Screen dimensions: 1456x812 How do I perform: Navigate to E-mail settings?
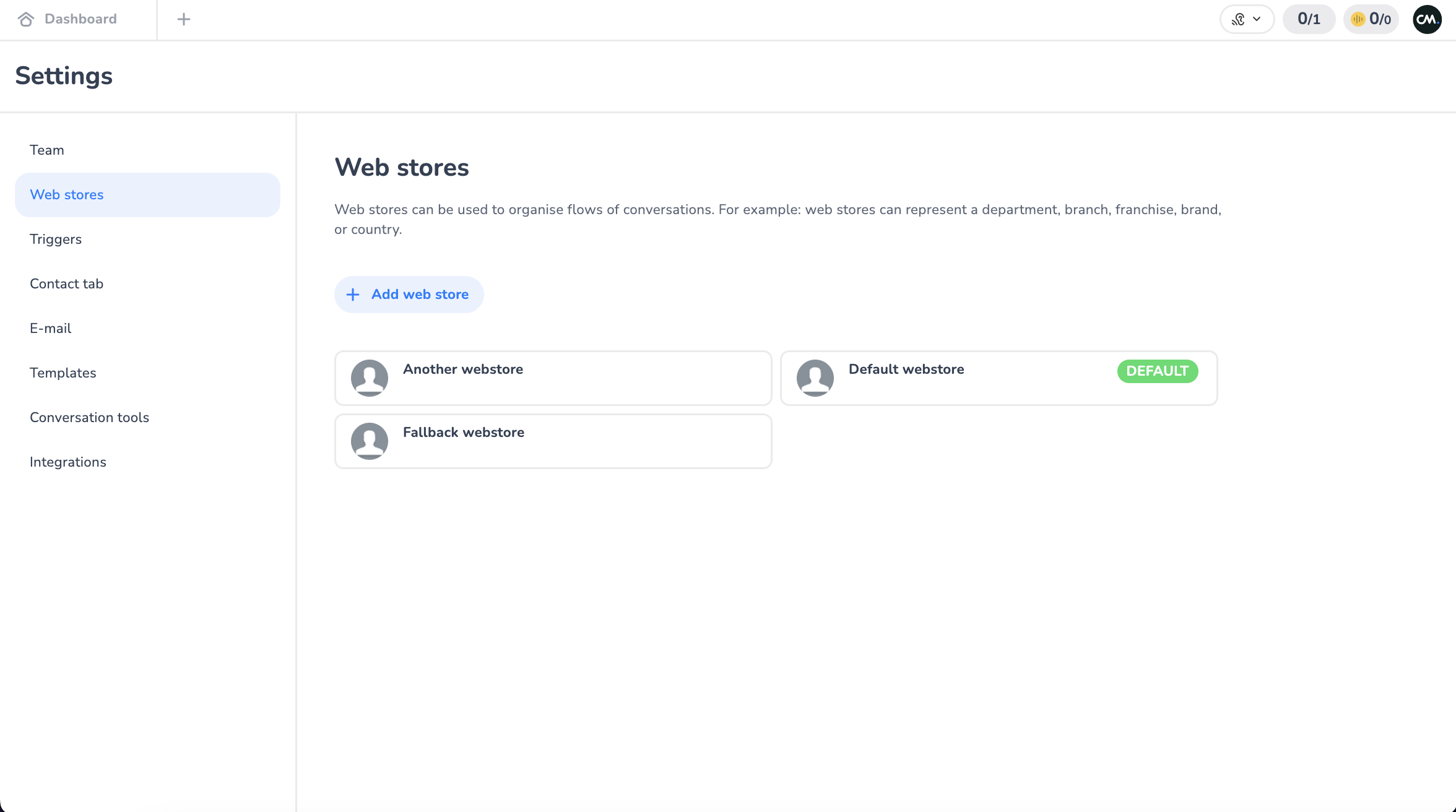click(51, 329)
